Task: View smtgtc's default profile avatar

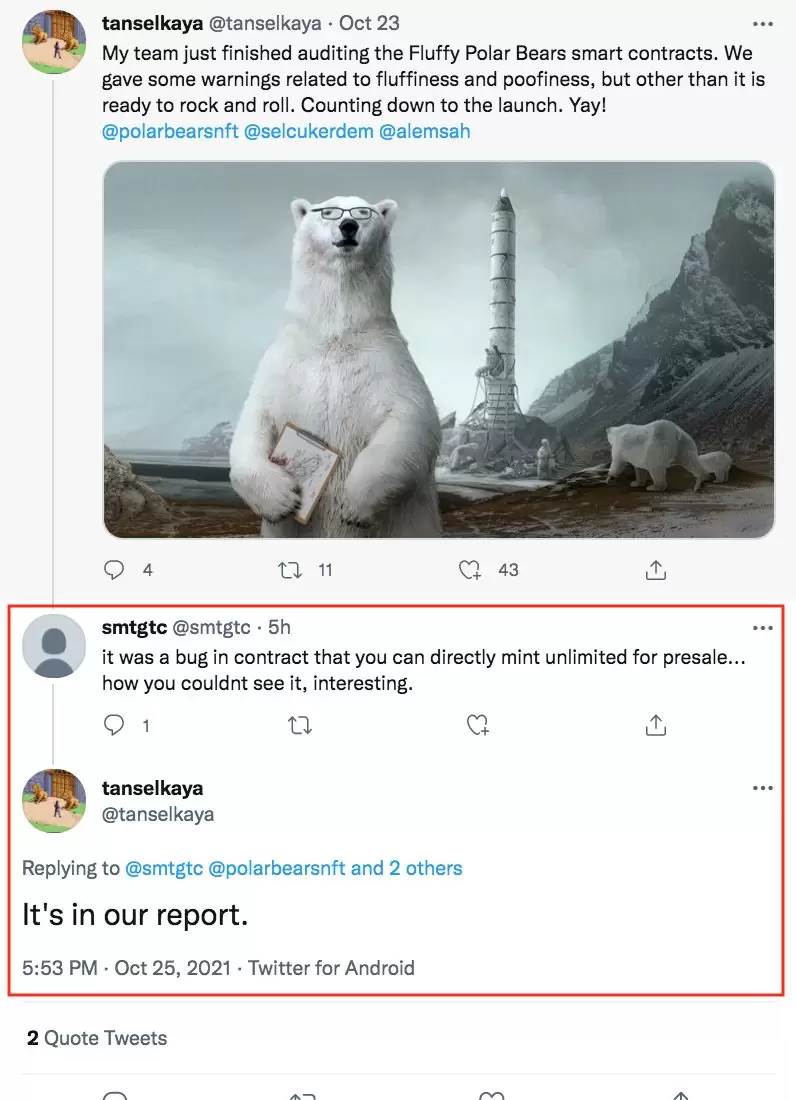Action: click(54, 646)
